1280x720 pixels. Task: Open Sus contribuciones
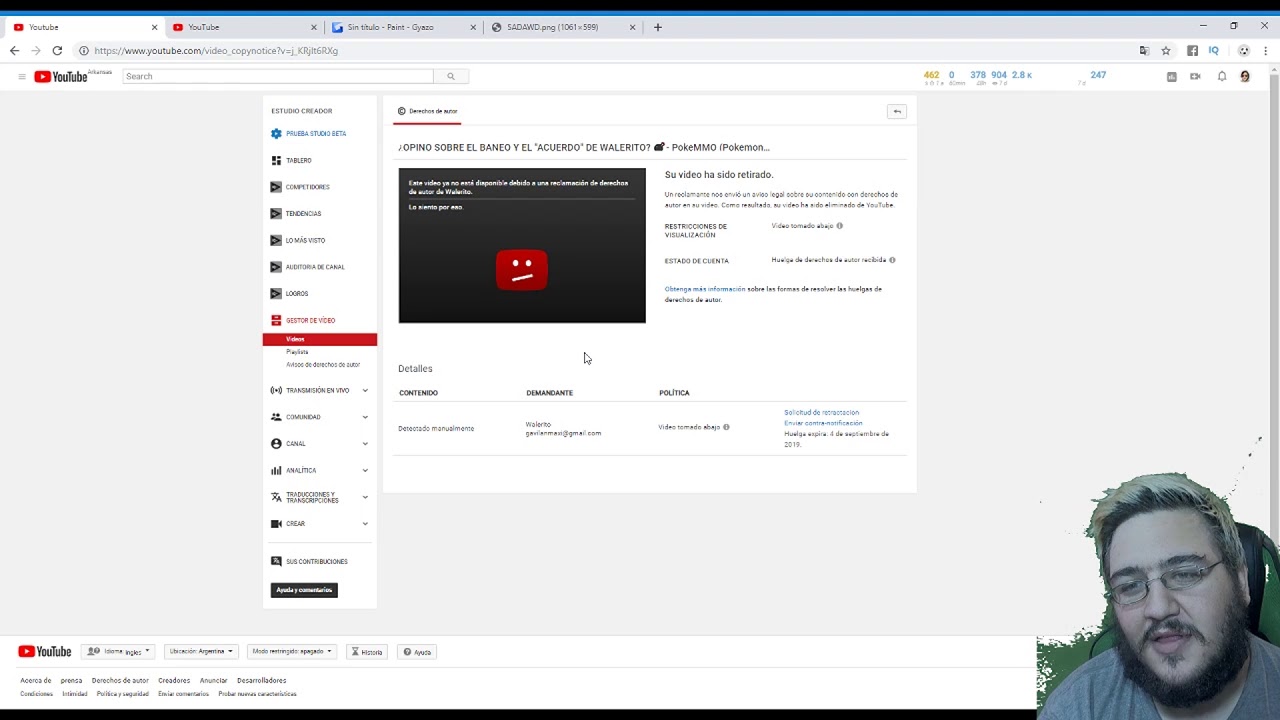[x=319, y=561]
